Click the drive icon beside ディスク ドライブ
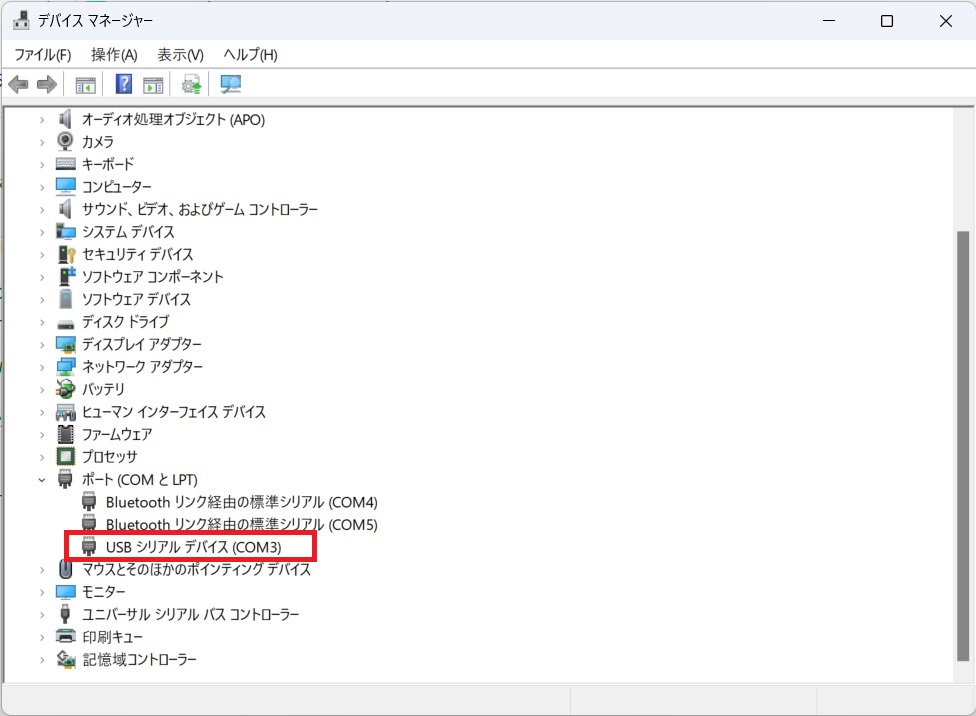 65,324
